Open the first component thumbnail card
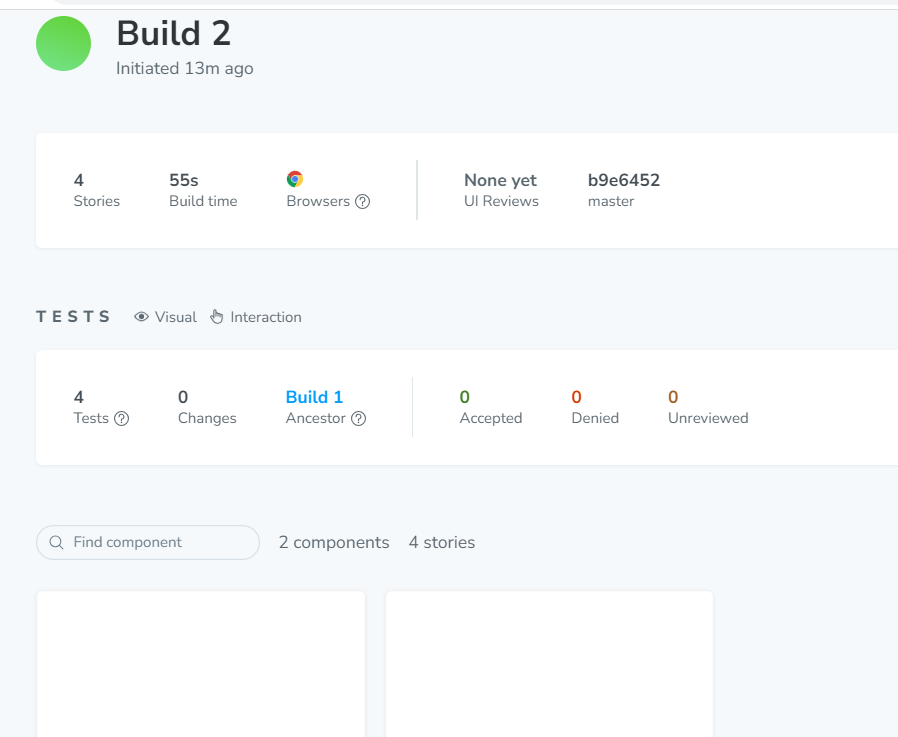Screen dimensions: 898x737 tap(201, 664)
